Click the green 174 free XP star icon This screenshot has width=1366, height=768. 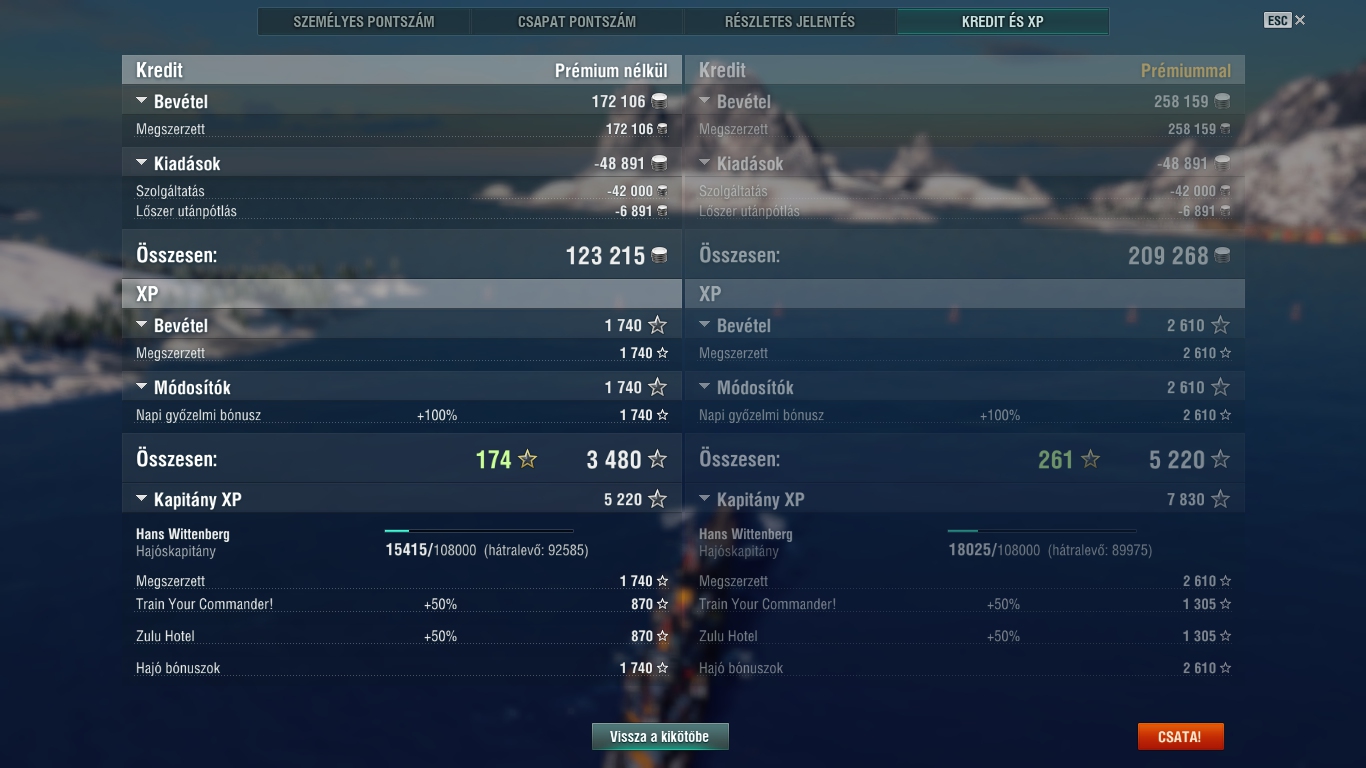coord(527,460)
